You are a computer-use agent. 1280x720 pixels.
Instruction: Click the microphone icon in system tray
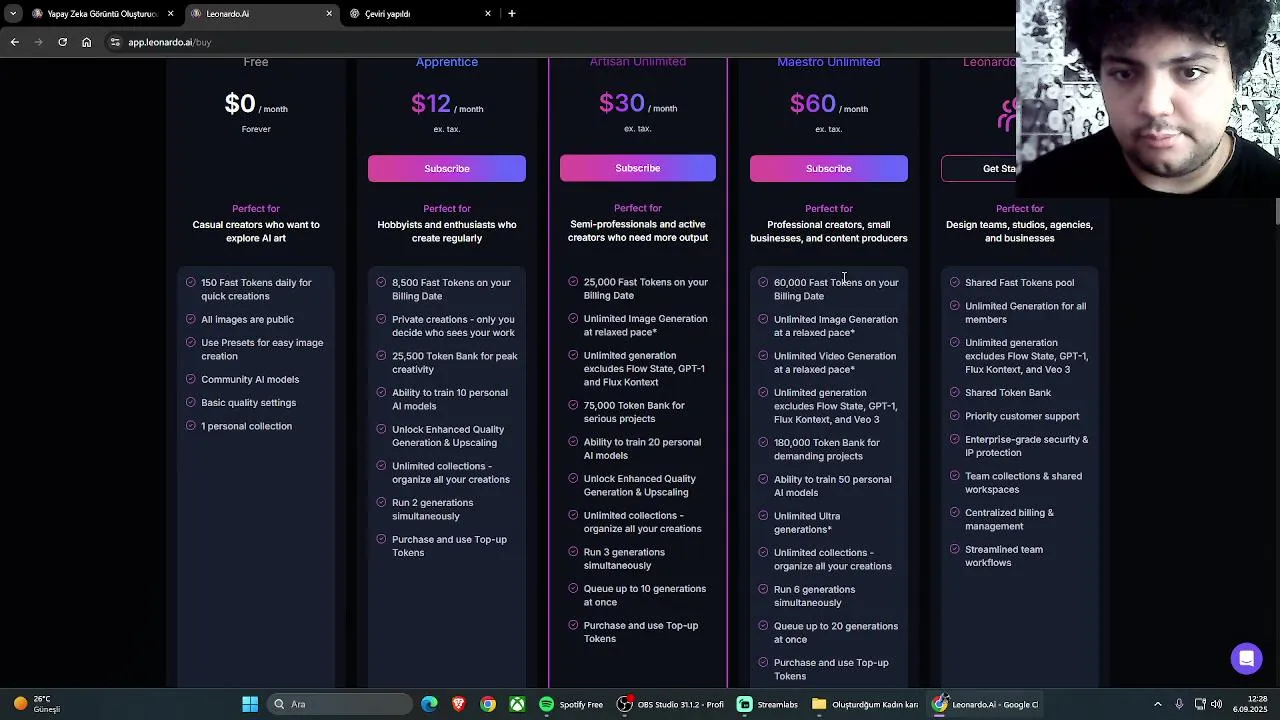(x=1179, y=704)
